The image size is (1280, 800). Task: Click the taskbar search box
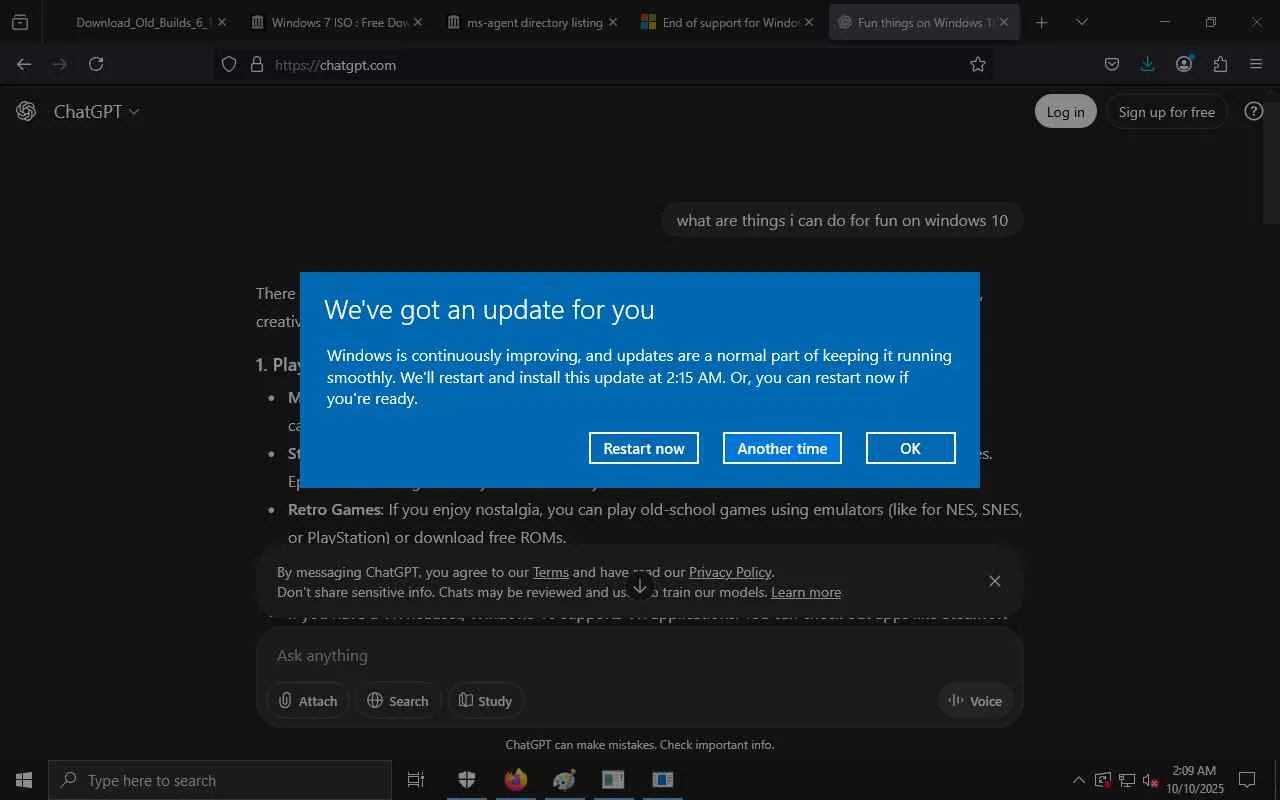pos(220,780)
